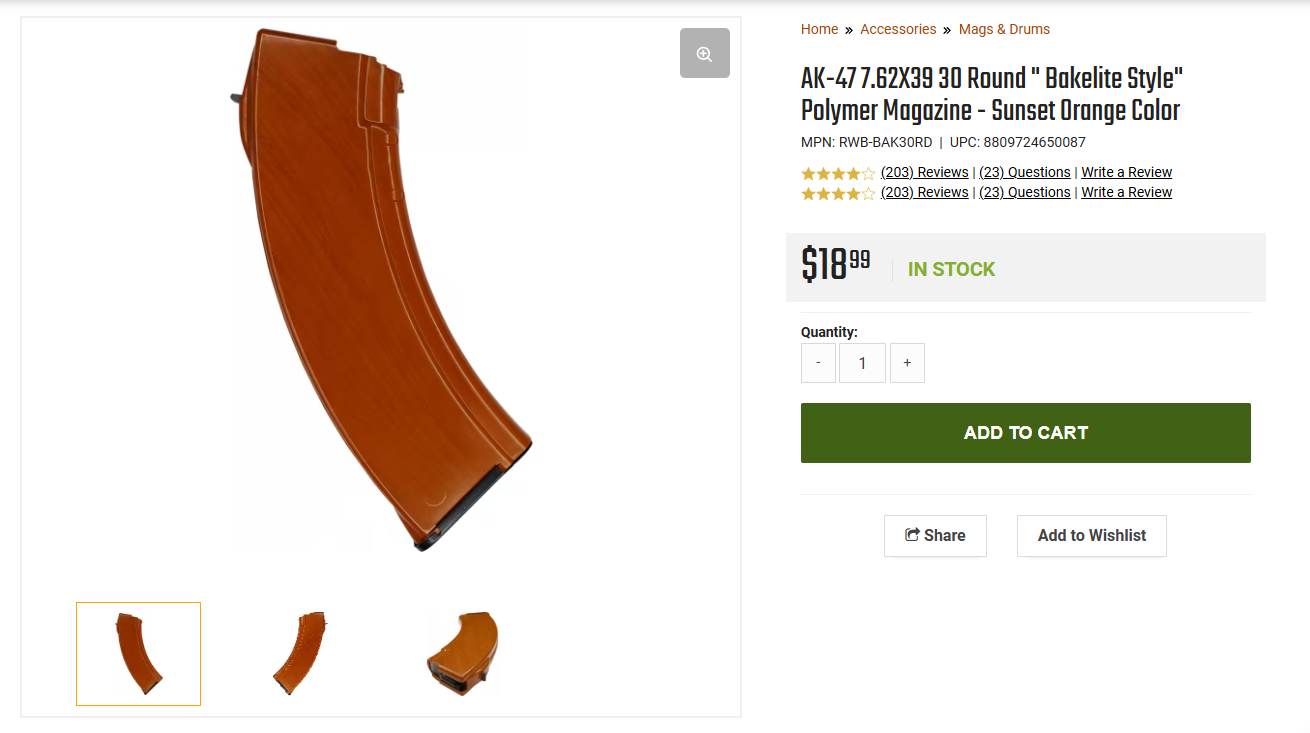1310x733 pixels.
Task: Open the first (203) Reviews link
Action: pos(924,172)
